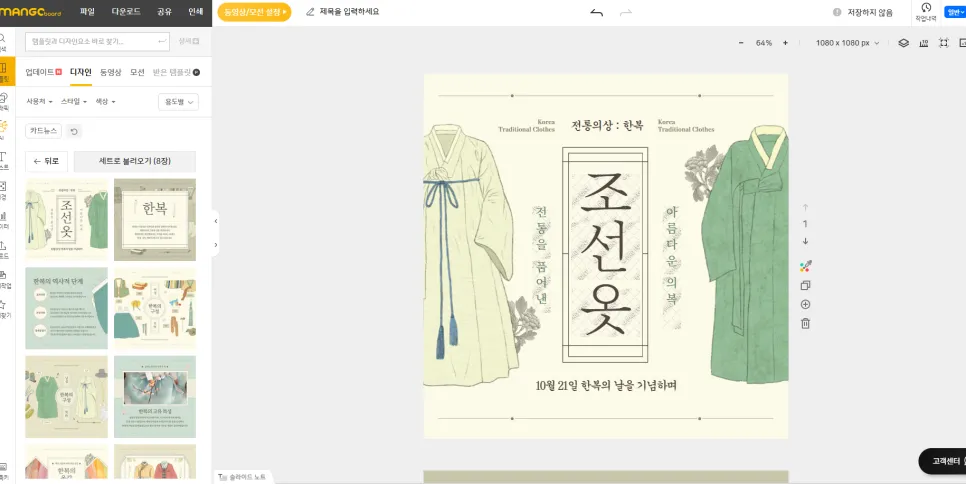Click 세트로 불러오기 (8장) button

click(135, 161)
